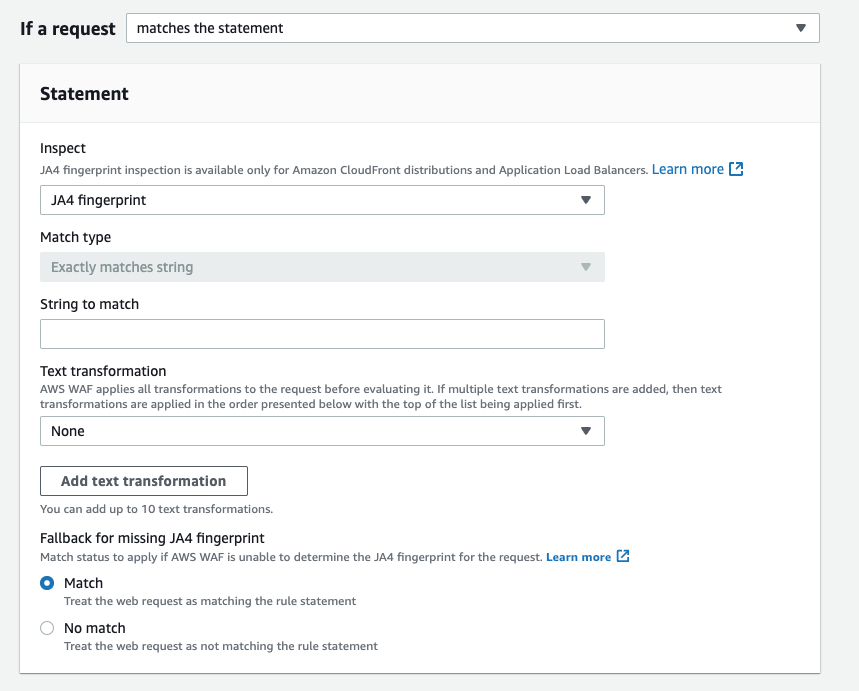859x691 pixels.
Task: Click the Match option label text
Action: click(83, 583)
